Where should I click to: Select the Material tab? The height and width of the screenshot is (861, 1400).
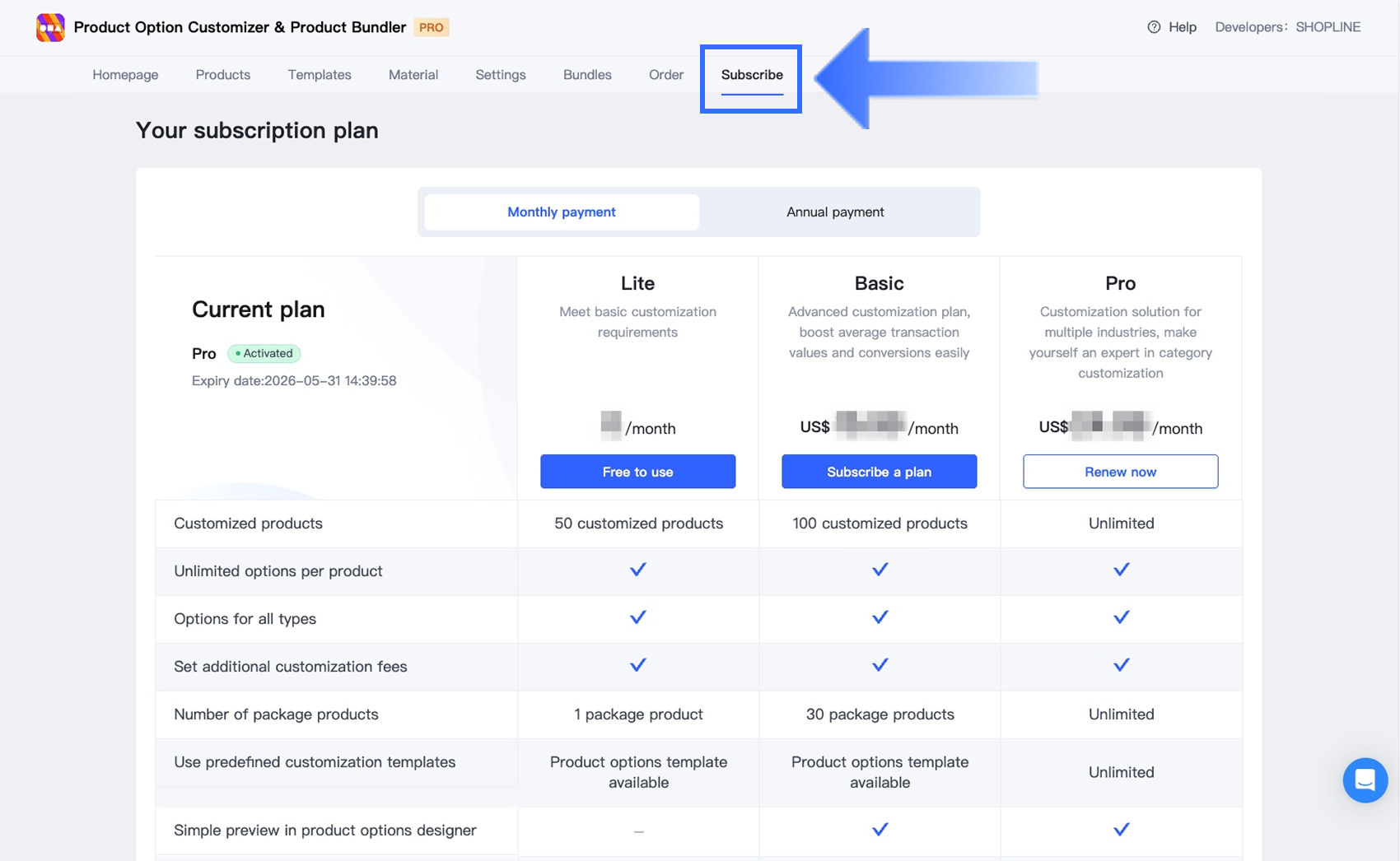[413, 75]
